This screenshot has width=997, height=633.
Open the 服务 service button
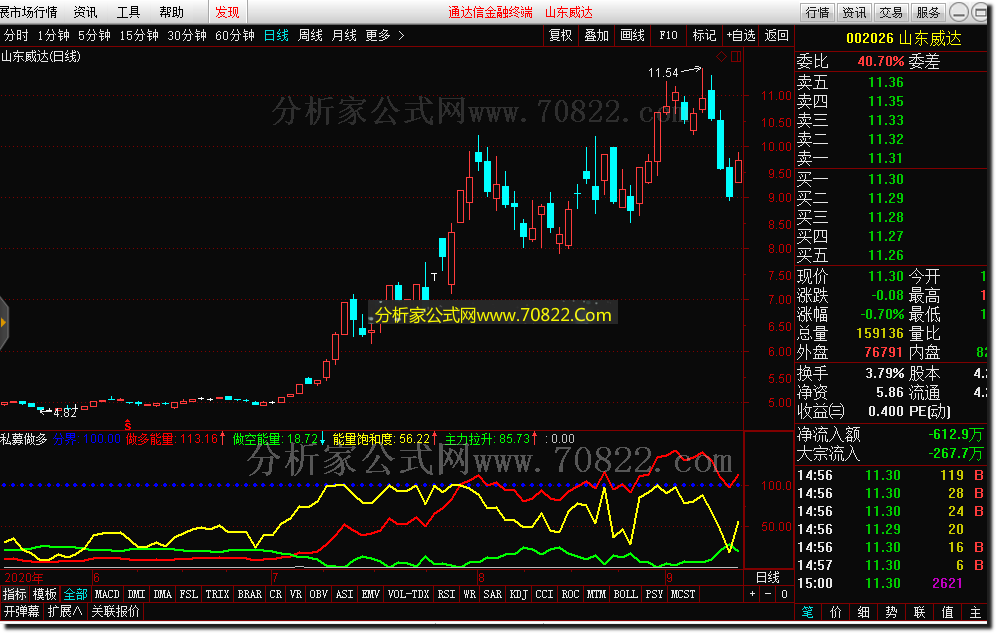click(x=928, y=12)
